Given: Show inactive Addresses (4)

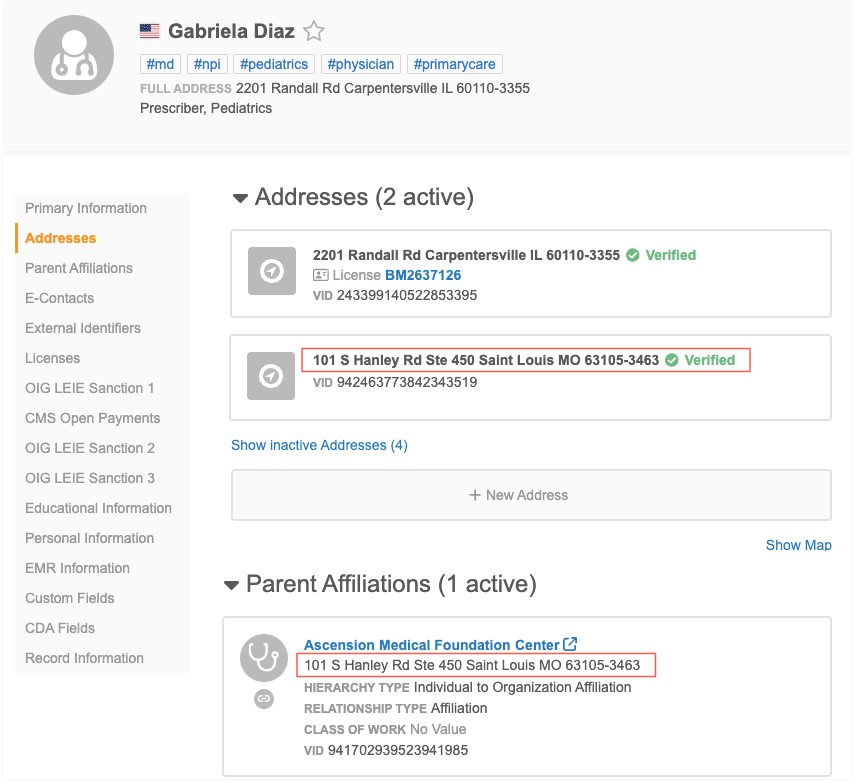Looking at the screenshot, I should pos(319,445).
